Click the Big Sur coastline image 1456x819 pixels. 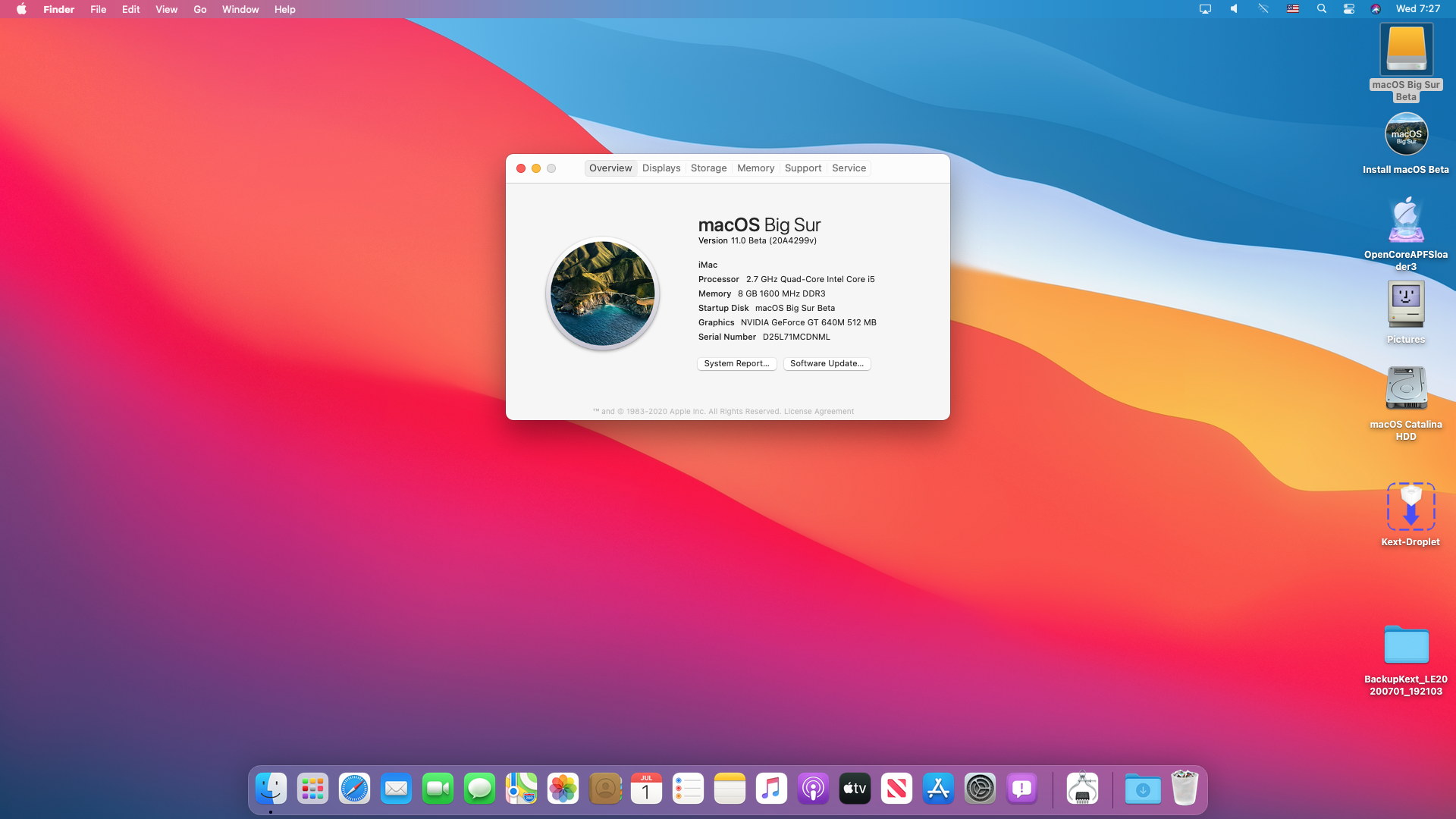603,293
